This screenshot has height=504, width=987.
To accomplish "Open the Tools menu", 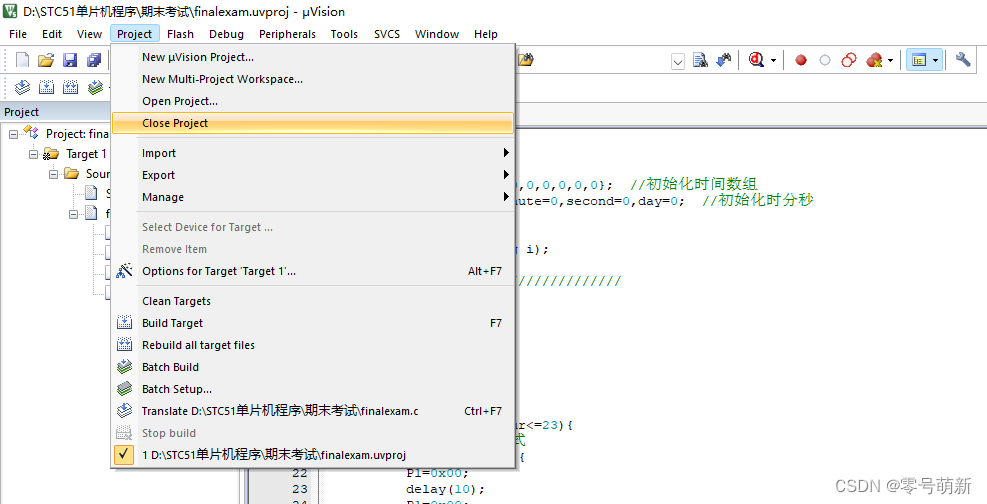I will pyautogui.click(x=344, y=34).
